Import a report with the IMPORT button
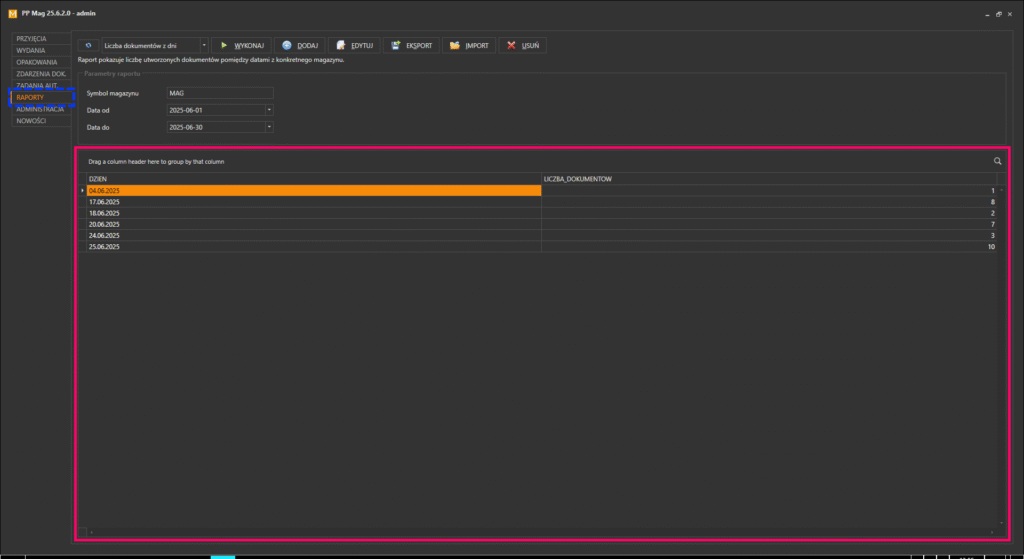The width and height of the screenshot is (1024, 559). coord(469,46)
